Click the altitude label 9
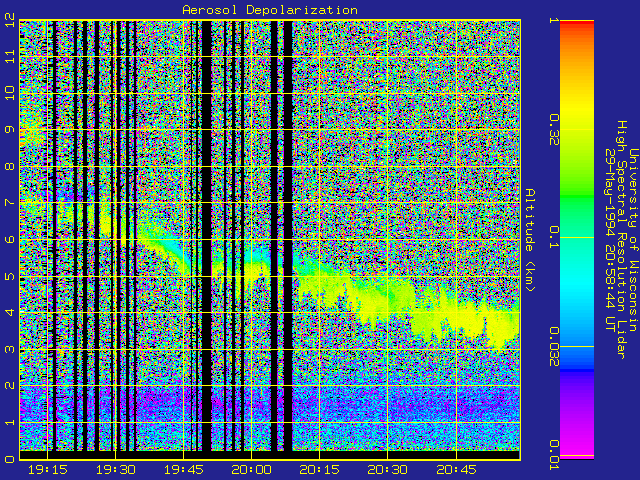This screenshot has width=640, height=480. (x=10, y=129)
